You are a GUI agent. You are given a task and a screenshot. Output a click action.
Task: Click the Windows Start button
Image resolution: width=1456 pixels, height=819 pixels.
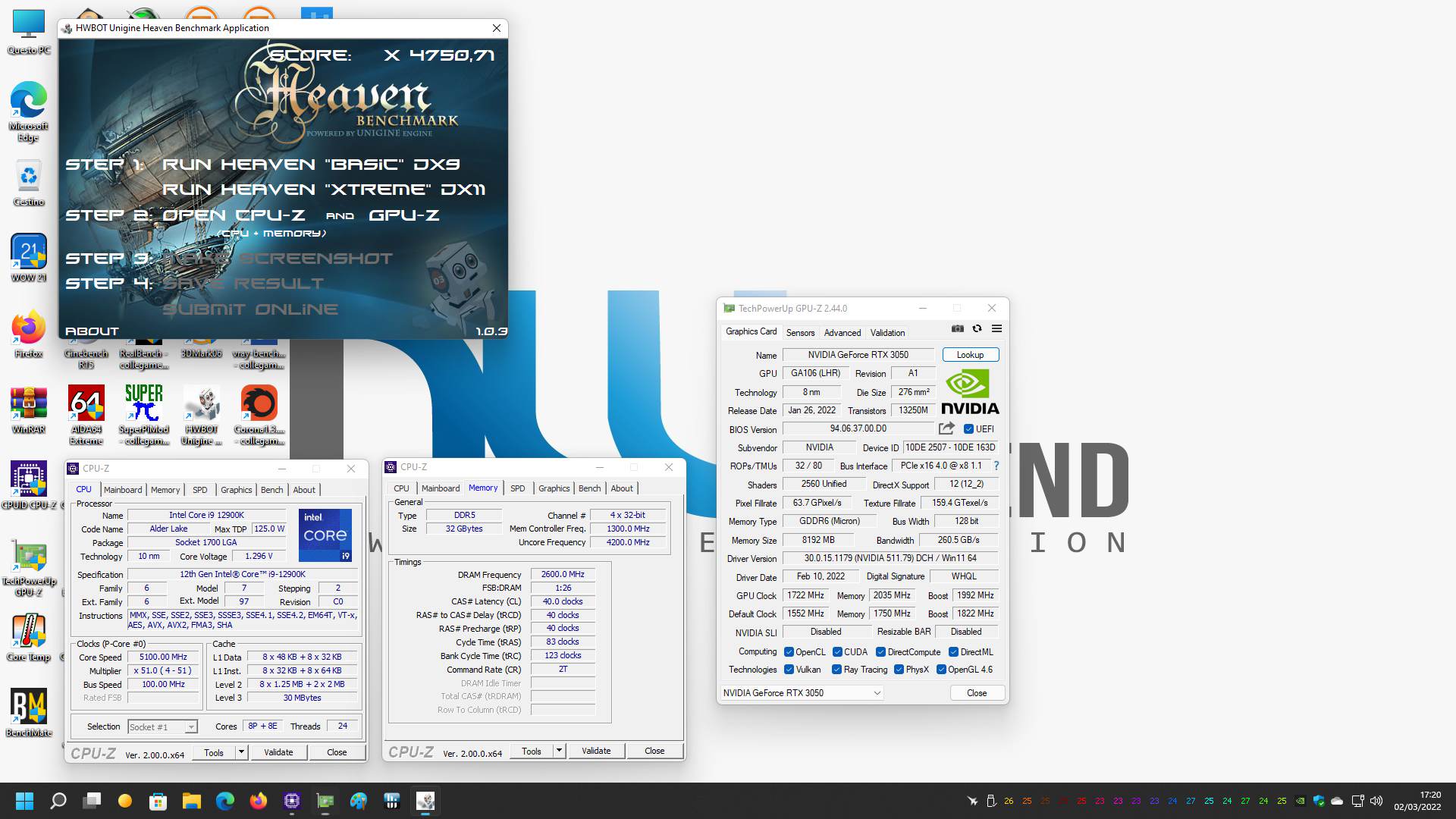point(25,801)
